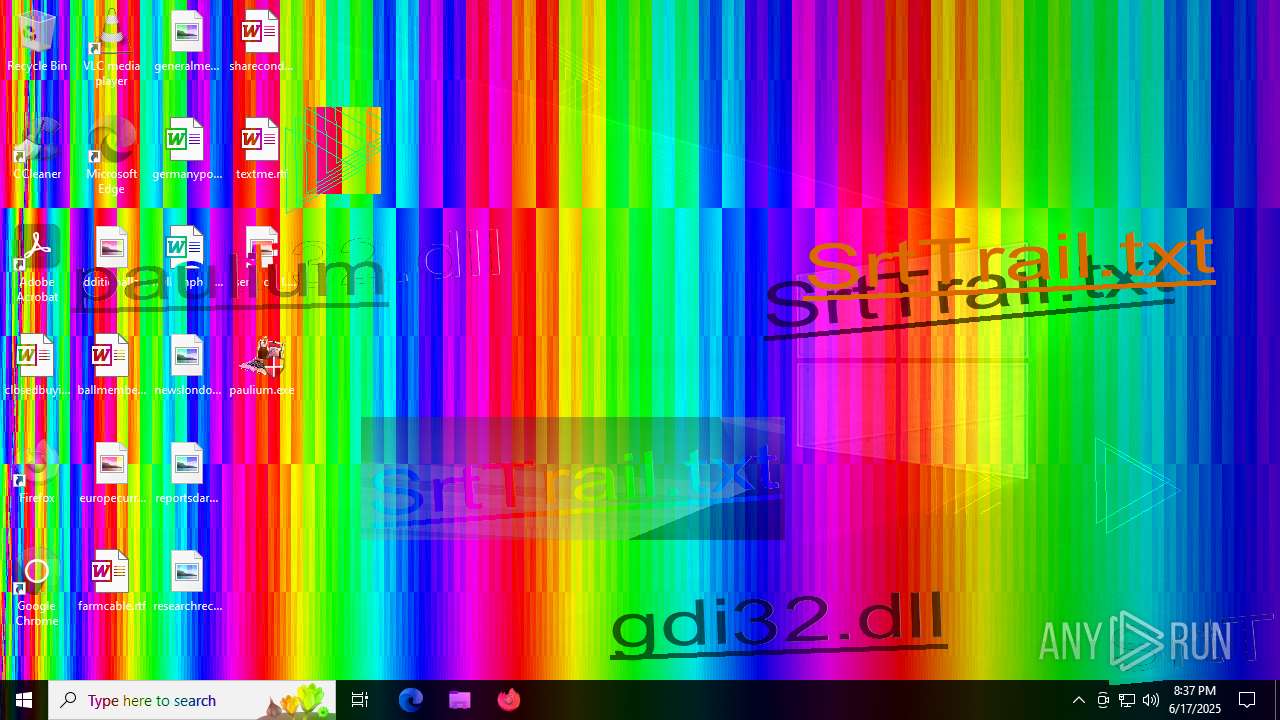
Task: Select the closedbuyi... Word document icon
Action: pyautogui.click(x=37, y=366)
